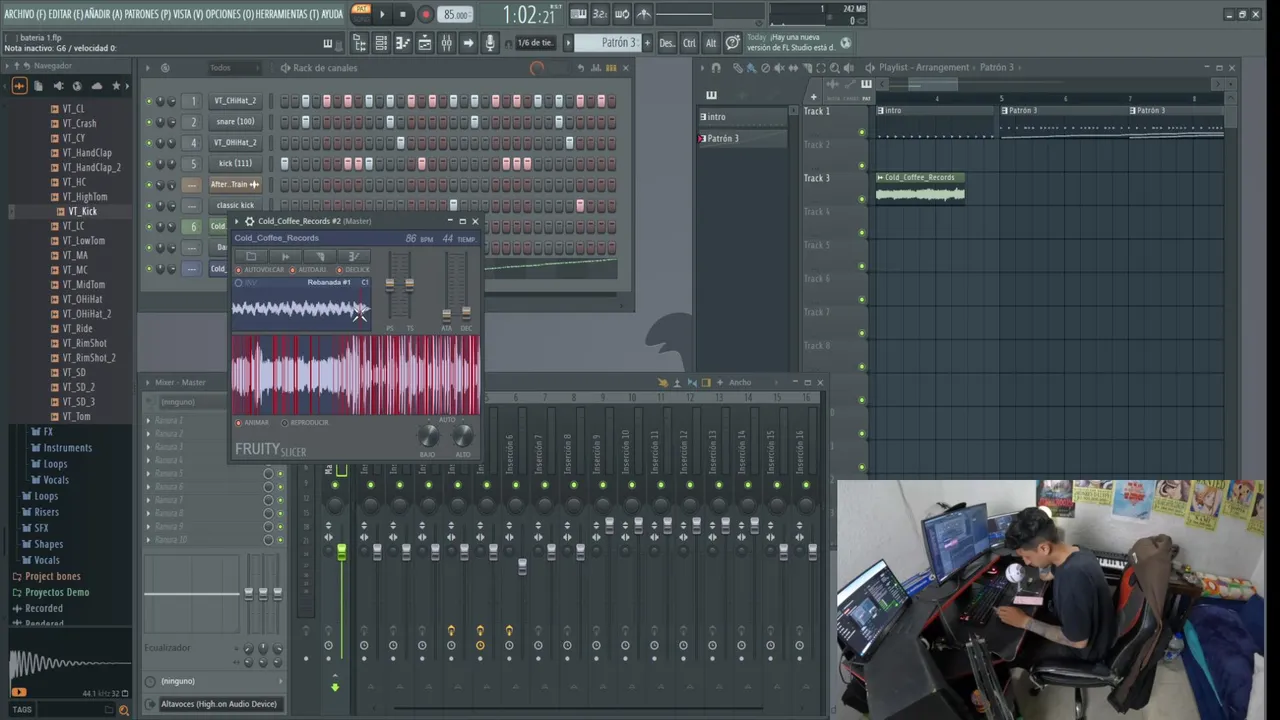Start playback with the transport play button
1280x720 pixels.
[x=382, y=14]
